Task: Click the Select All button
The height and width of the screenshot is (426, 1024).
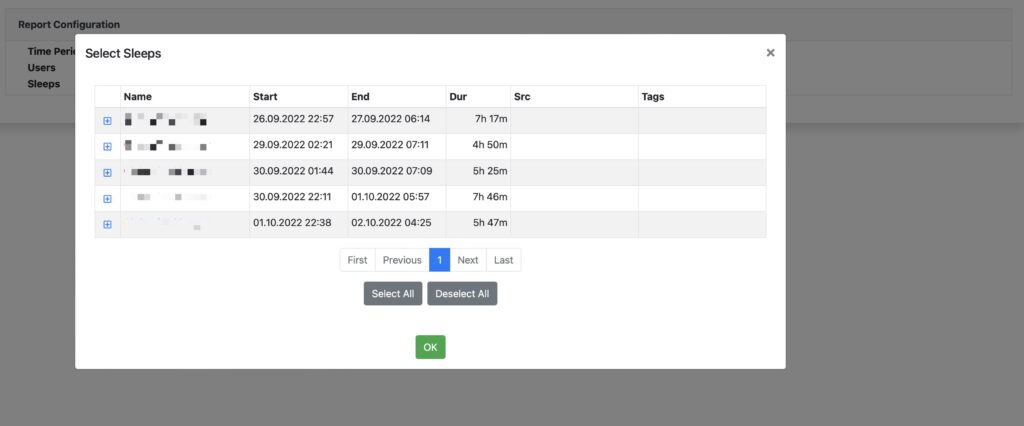Action: (393, 293)
